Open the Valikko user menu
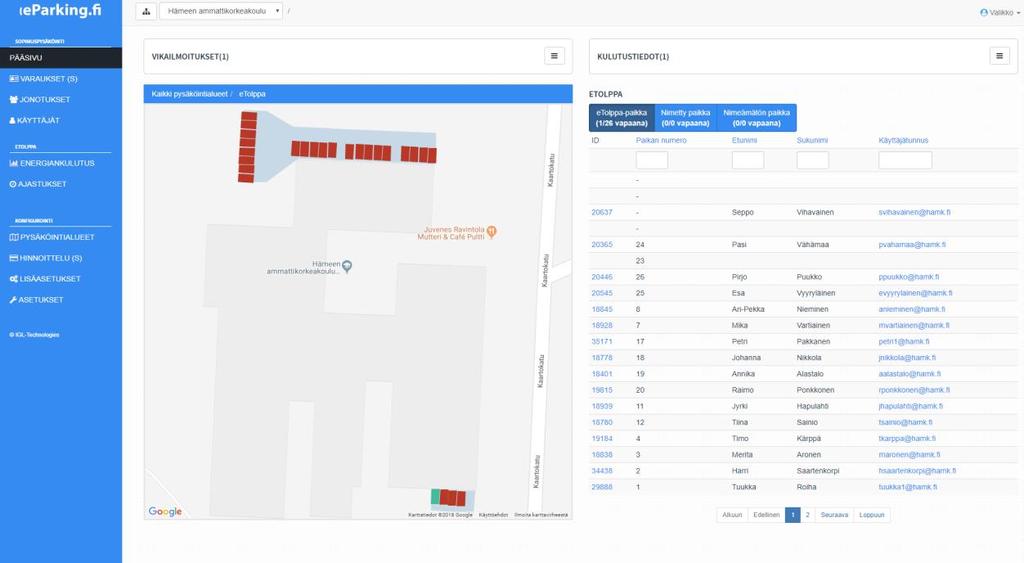Viewport: 1024px width, 563px height. point(1000,12)
